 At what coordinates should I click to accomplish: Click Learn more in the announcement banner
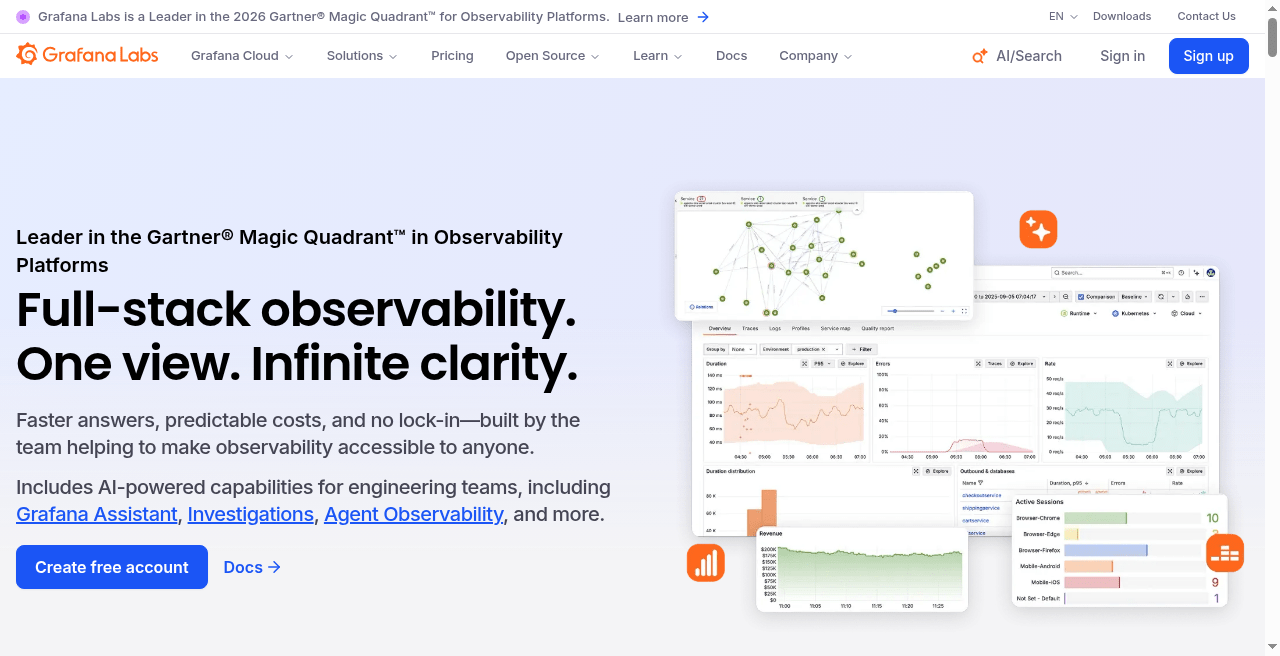click(x=653, y=17)
